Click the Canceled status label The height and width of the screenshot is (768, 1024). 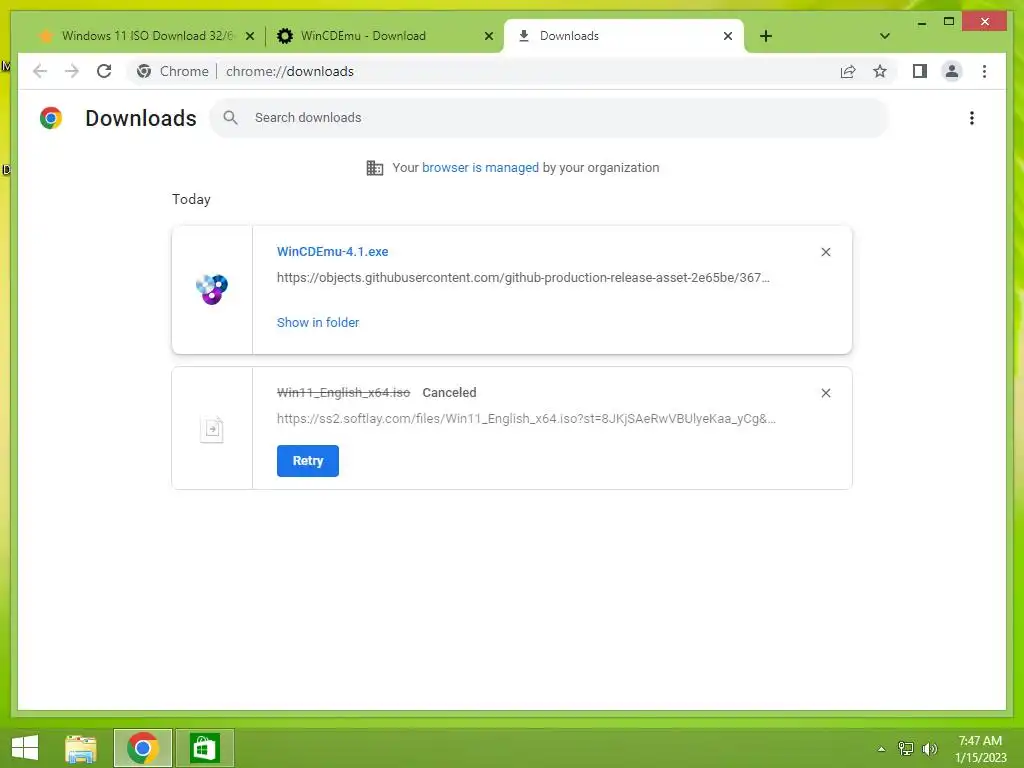tap(449, 392)
